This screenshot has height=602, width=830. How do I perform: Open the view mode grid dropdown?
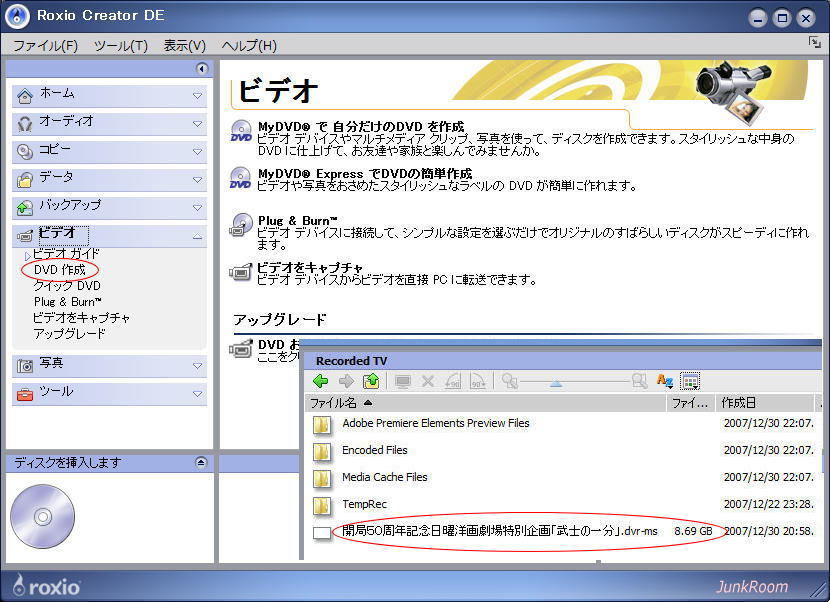(690, 381)
